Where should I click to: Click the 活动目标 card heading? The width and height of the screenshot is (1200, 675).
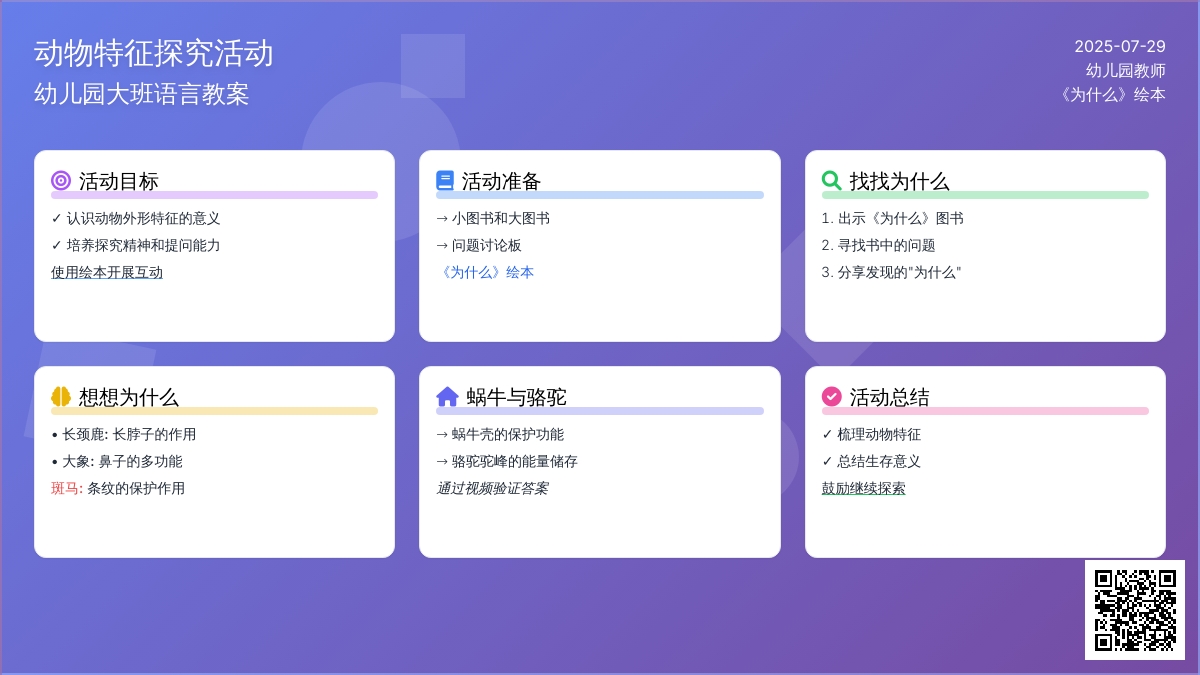(x=119, y=181)
